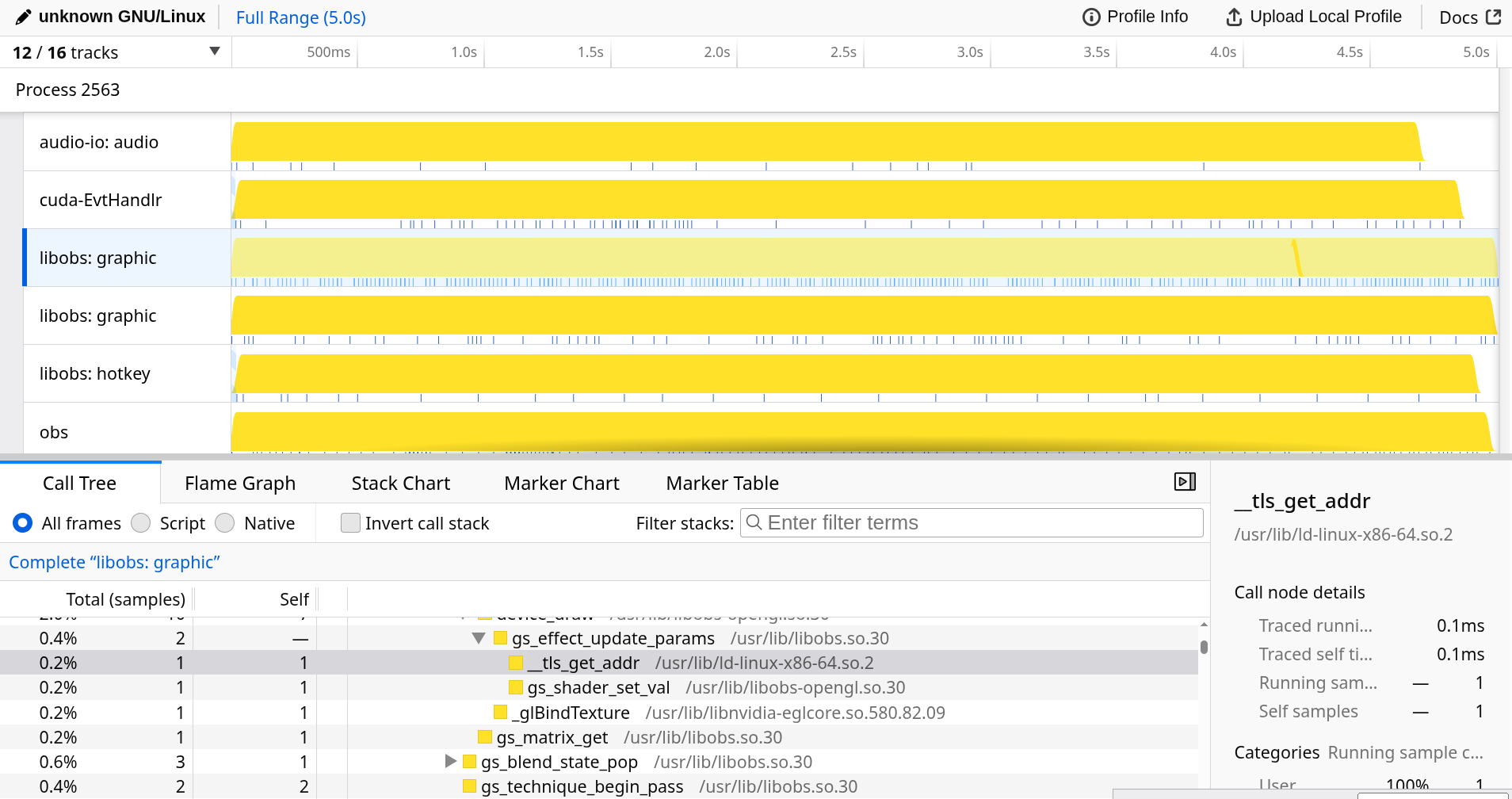
Task: Select the gs_matrix_get call tree row
Action: [x=599, y=737]
